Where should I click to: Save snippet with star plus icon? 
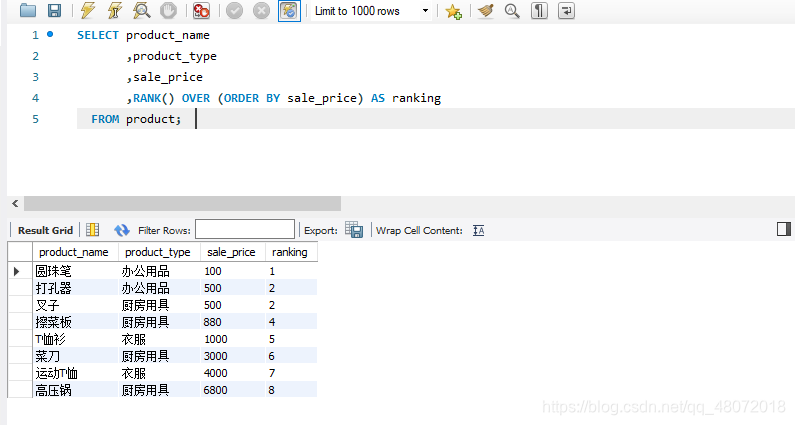[x=453, y=11]
